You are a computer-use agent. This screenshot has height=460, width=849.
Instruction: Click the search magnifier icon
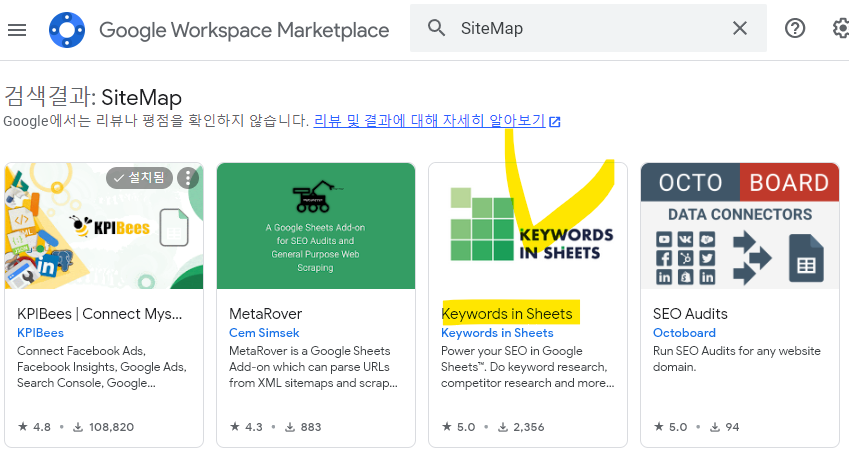(x=436, y=28)
